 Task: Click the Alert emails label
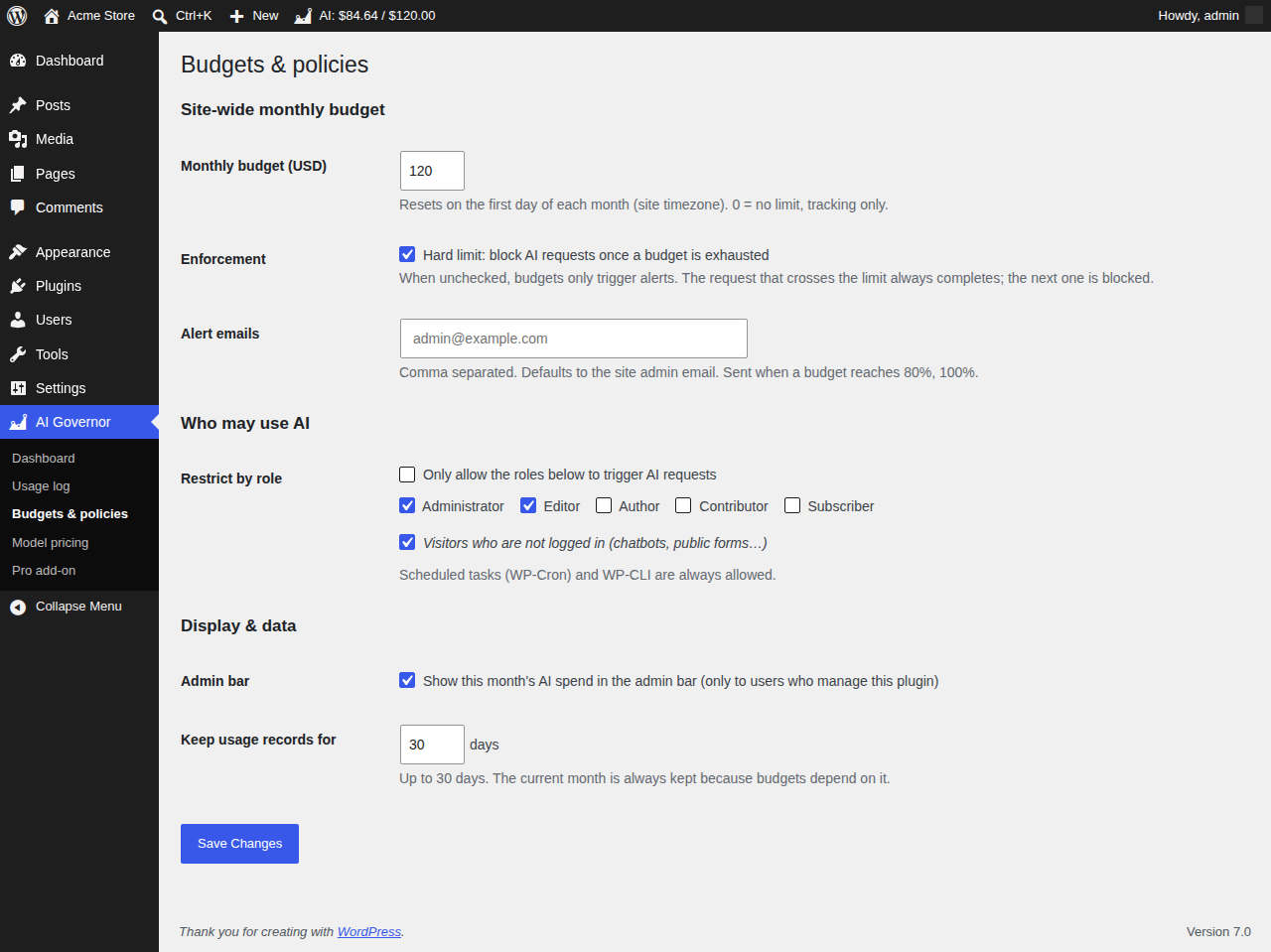tap(219, 334)
